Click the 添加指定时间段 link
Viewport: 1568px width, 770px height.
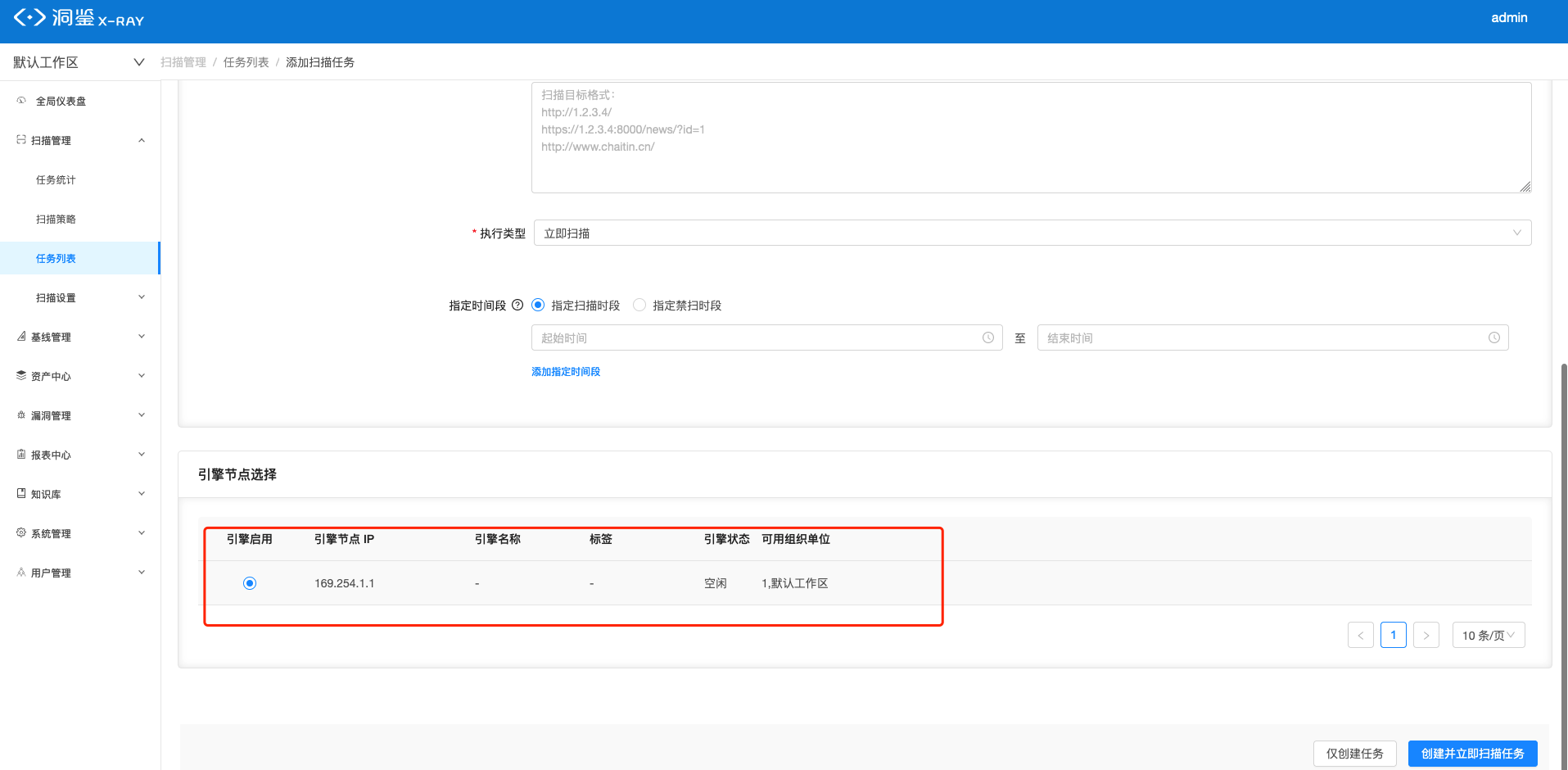tap(566, 371)
